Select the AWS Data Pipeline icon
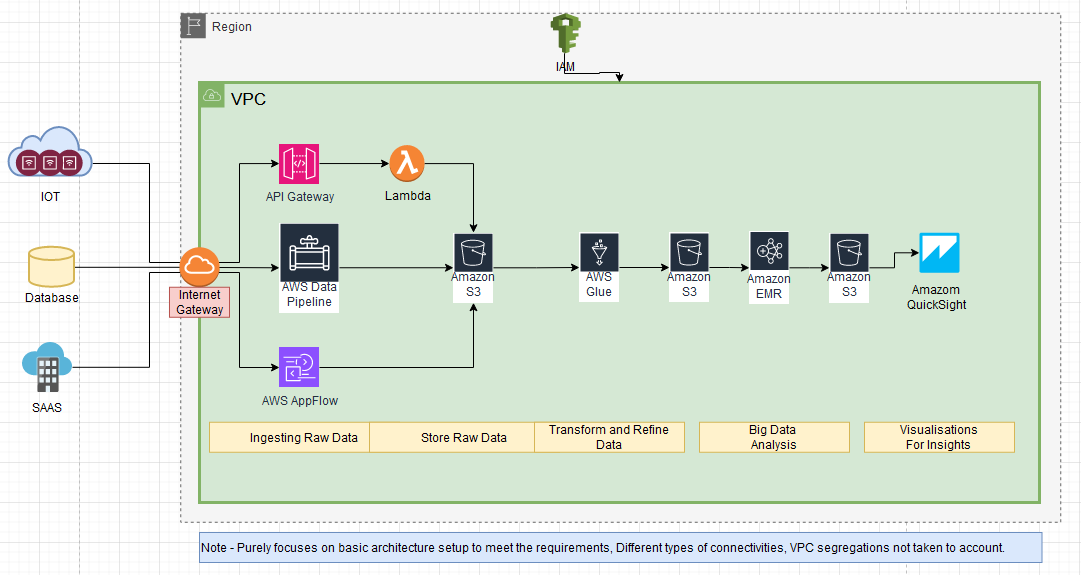Image resolution: width=1081 pixels, height=575 pixels. point(309,252)
